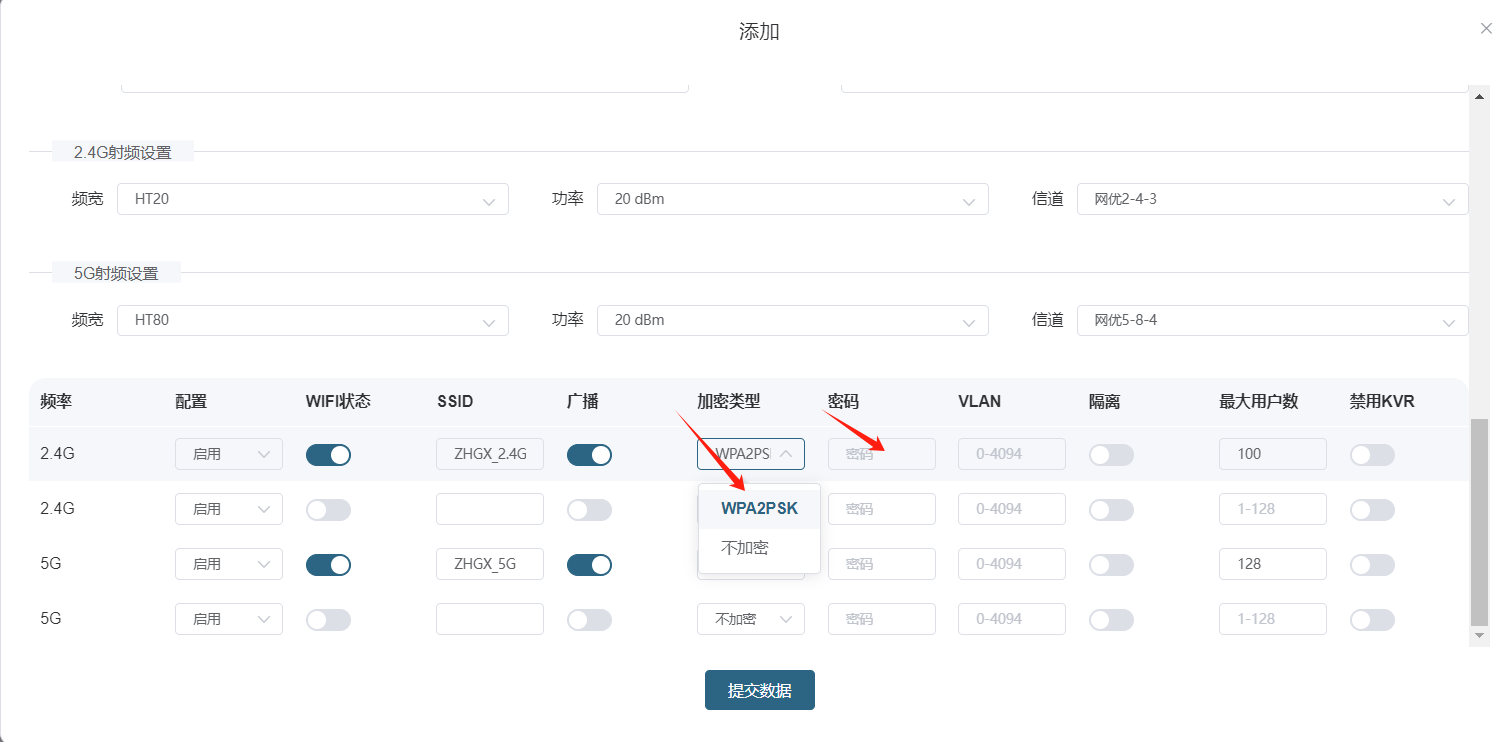This screenshot has width=1505, height=742.
Task: Choose 不加密 option in encryption list
Action: (745, 548)
